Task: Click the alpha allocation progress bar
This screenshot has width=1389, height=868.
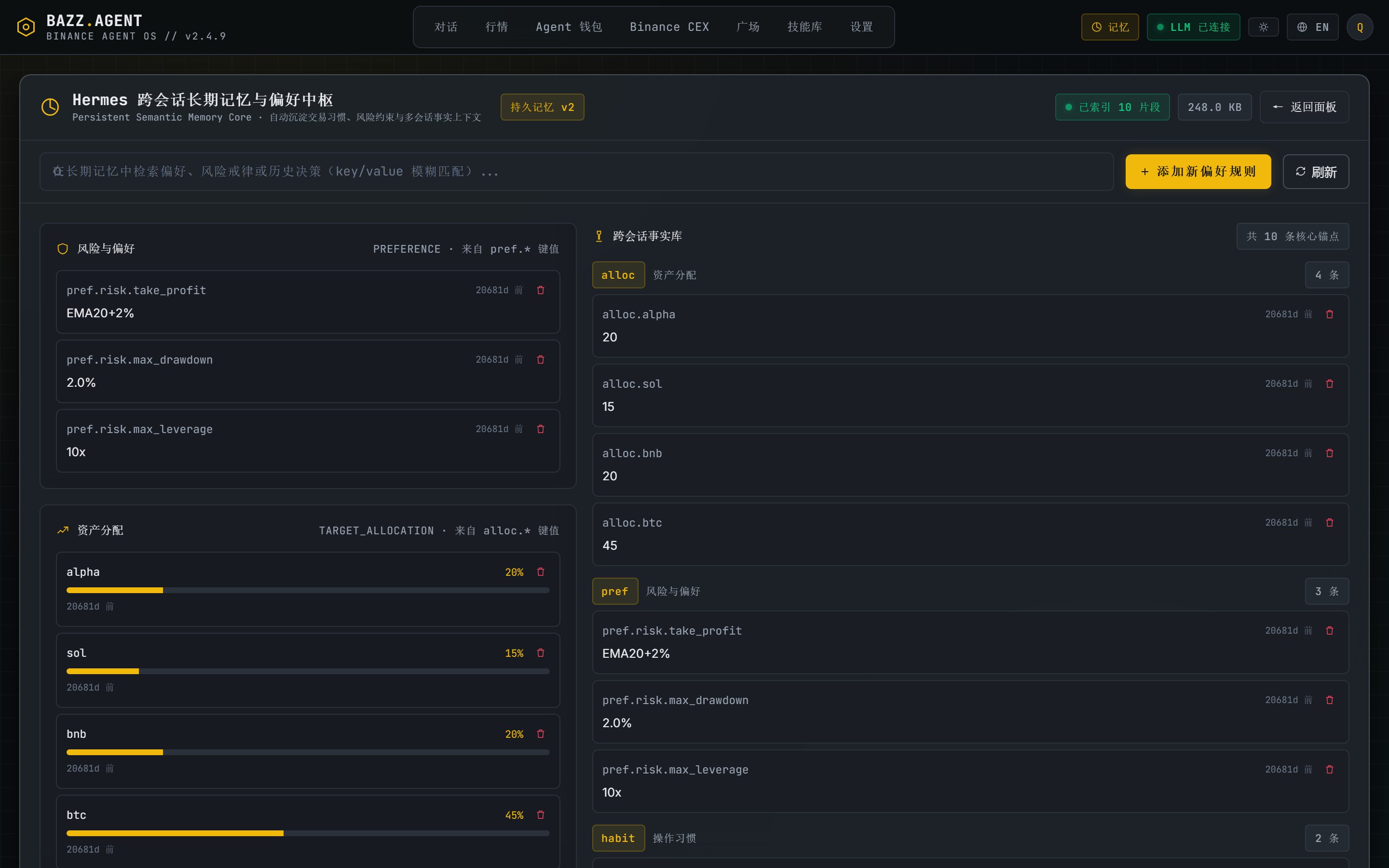Action: coord(308,590)
